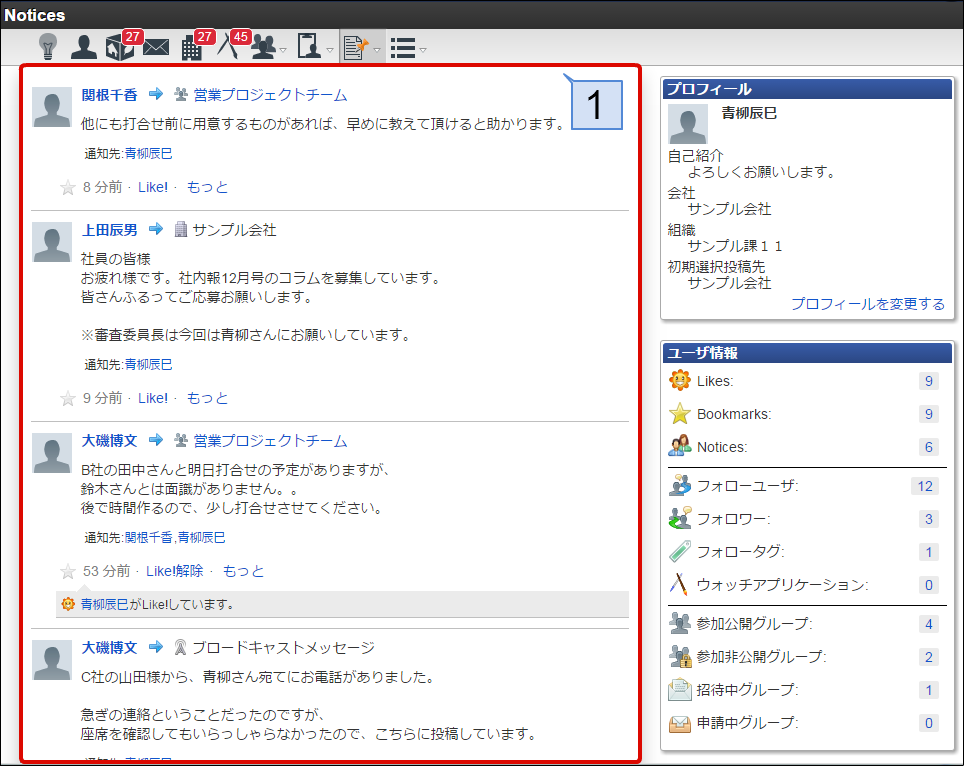The height and width of the screenshot is (766, 964).
Task: Click the フォローユーザ icon
Action: click(x=680, y=486)
